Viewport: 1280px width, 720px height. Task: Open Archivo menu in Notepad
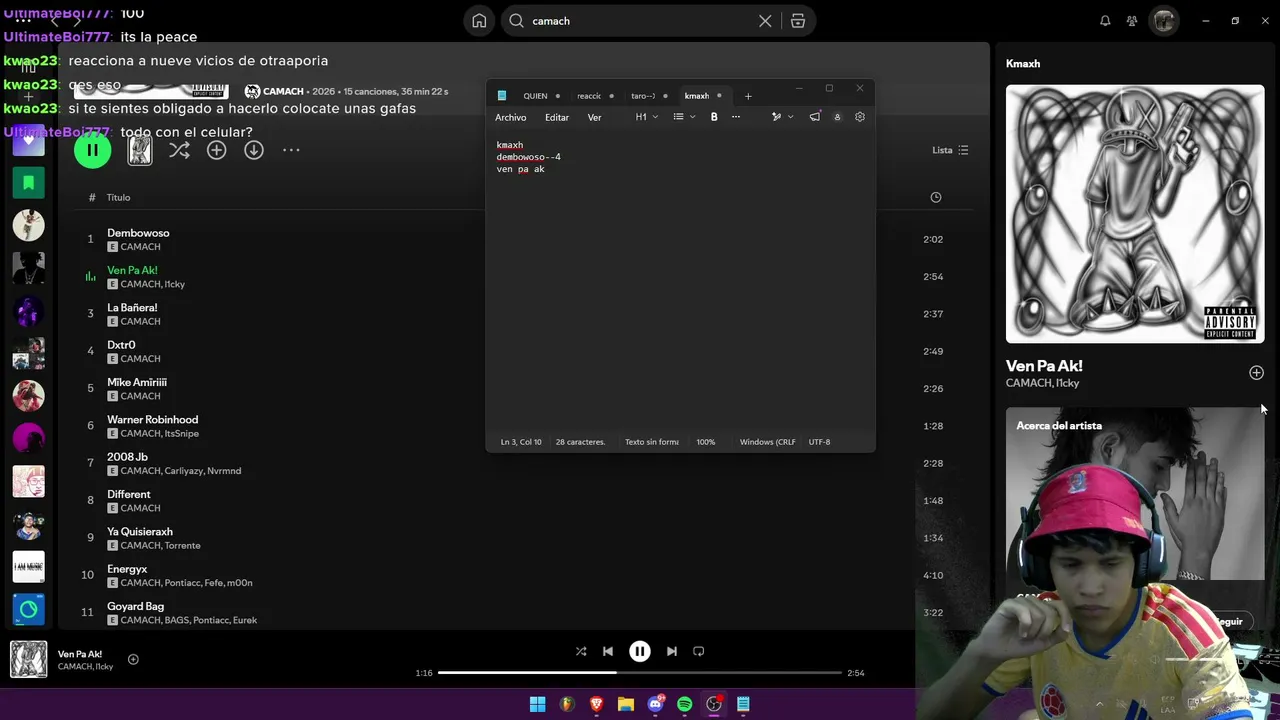click(x=510, y=118)
